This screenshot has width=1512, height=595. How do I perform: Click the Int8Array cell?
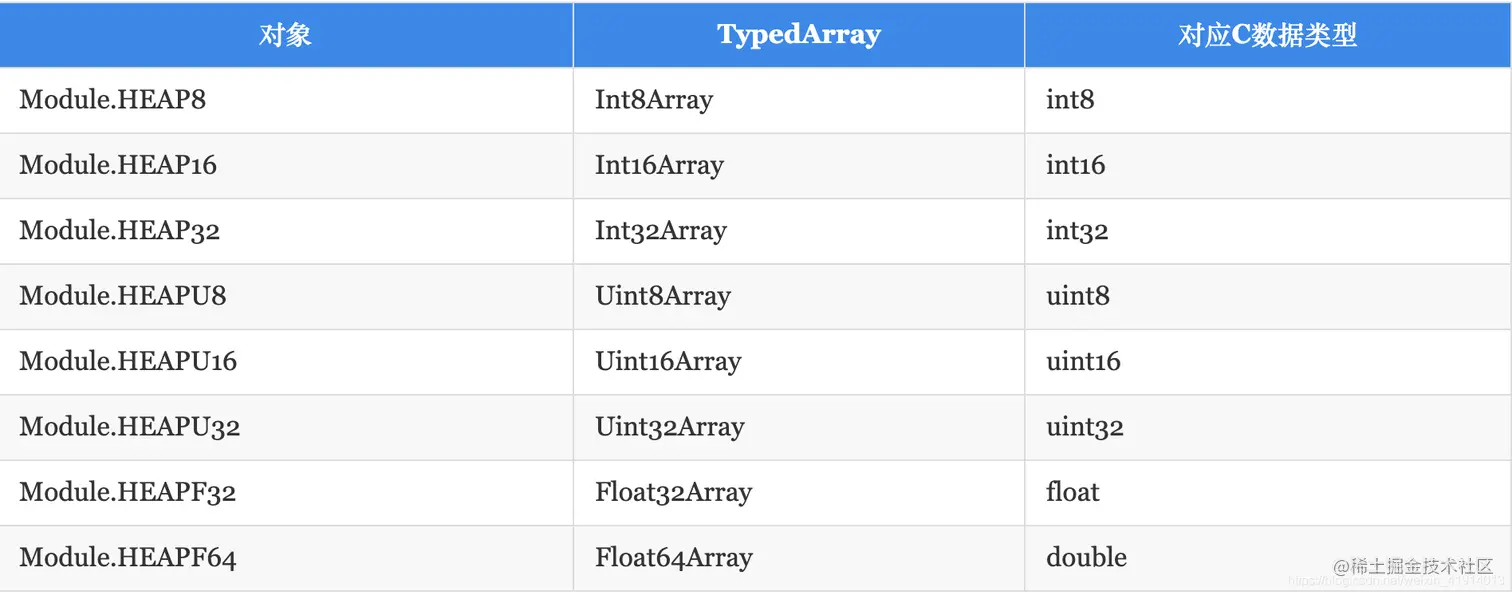[654, 100]
